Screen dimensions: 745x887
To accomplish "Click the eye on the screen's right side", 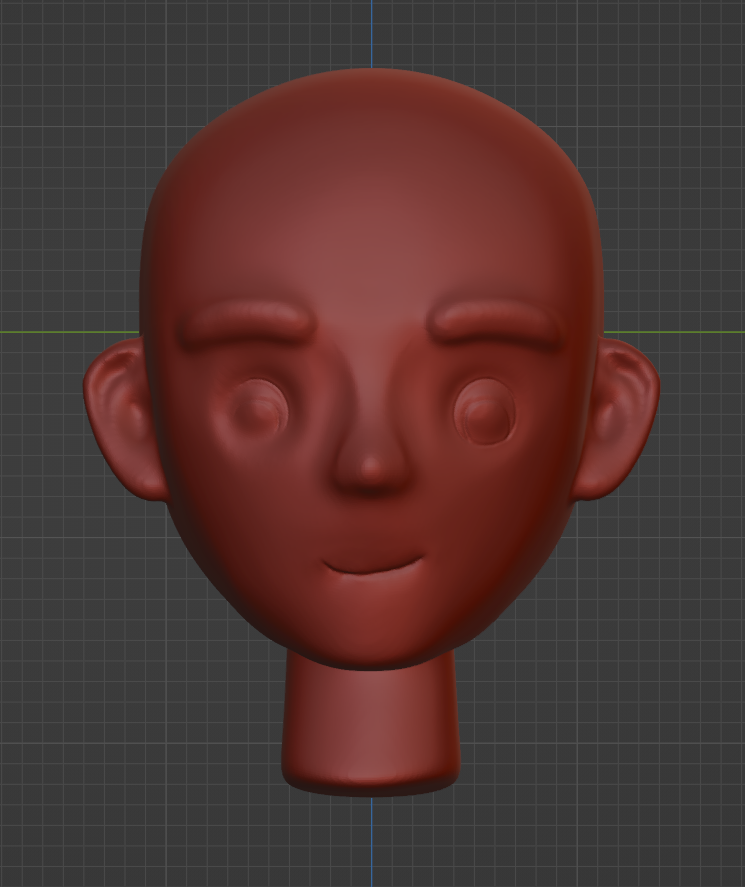I will [x=485, y=412].
